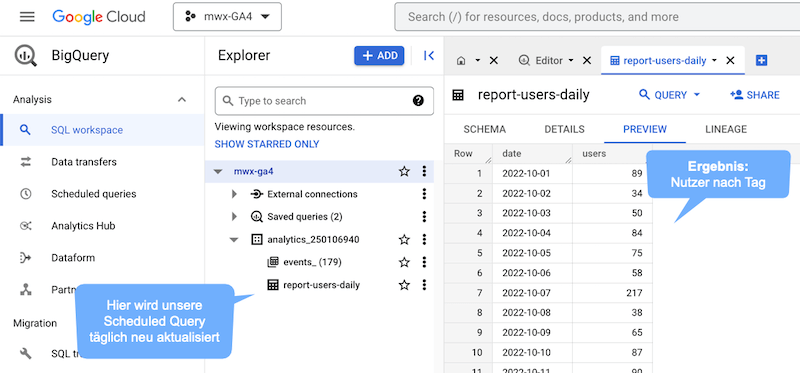
Task: Click the date column header
Action: coord(532,154)
